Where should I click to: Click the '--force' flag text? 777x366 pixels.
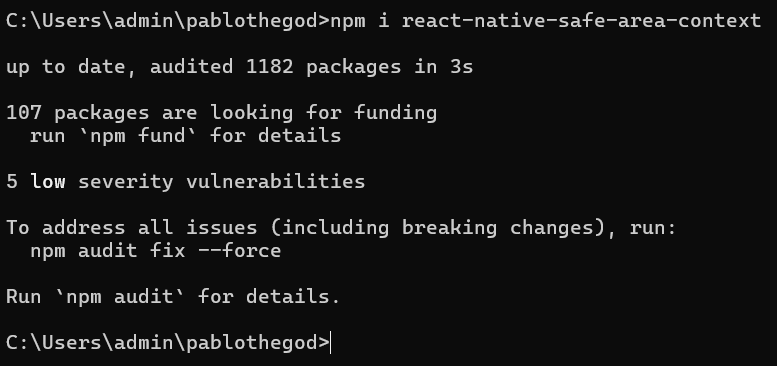[239, 251]
